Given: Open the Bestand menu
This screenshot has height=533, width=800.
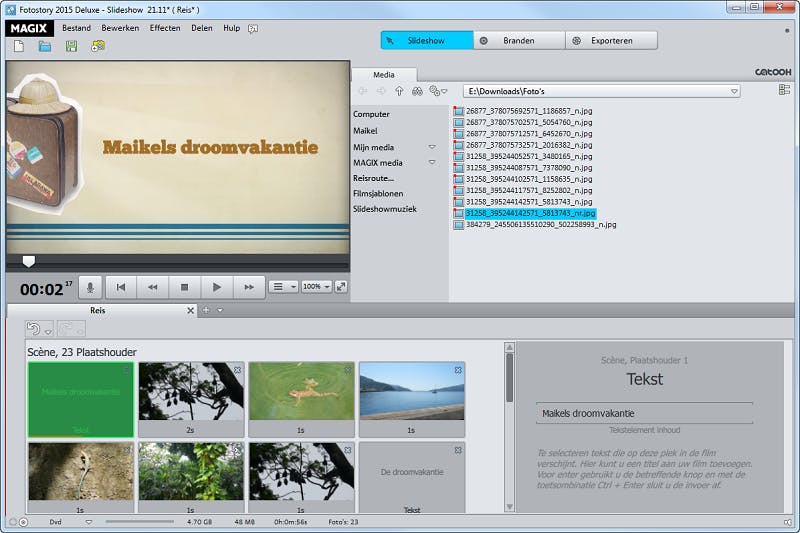Looking at the screenshot, I should click(76, 28).
